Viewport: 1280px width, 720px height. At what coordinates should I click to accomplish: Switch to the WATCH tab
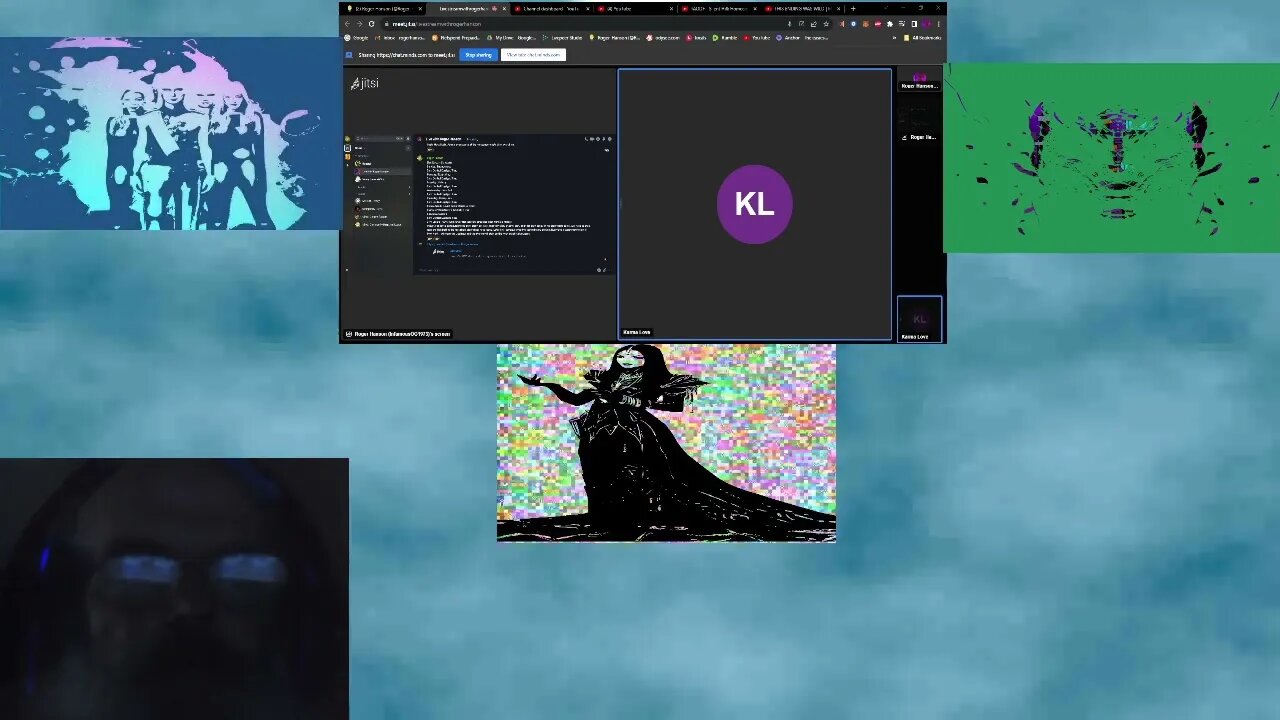tap(721, 8)
